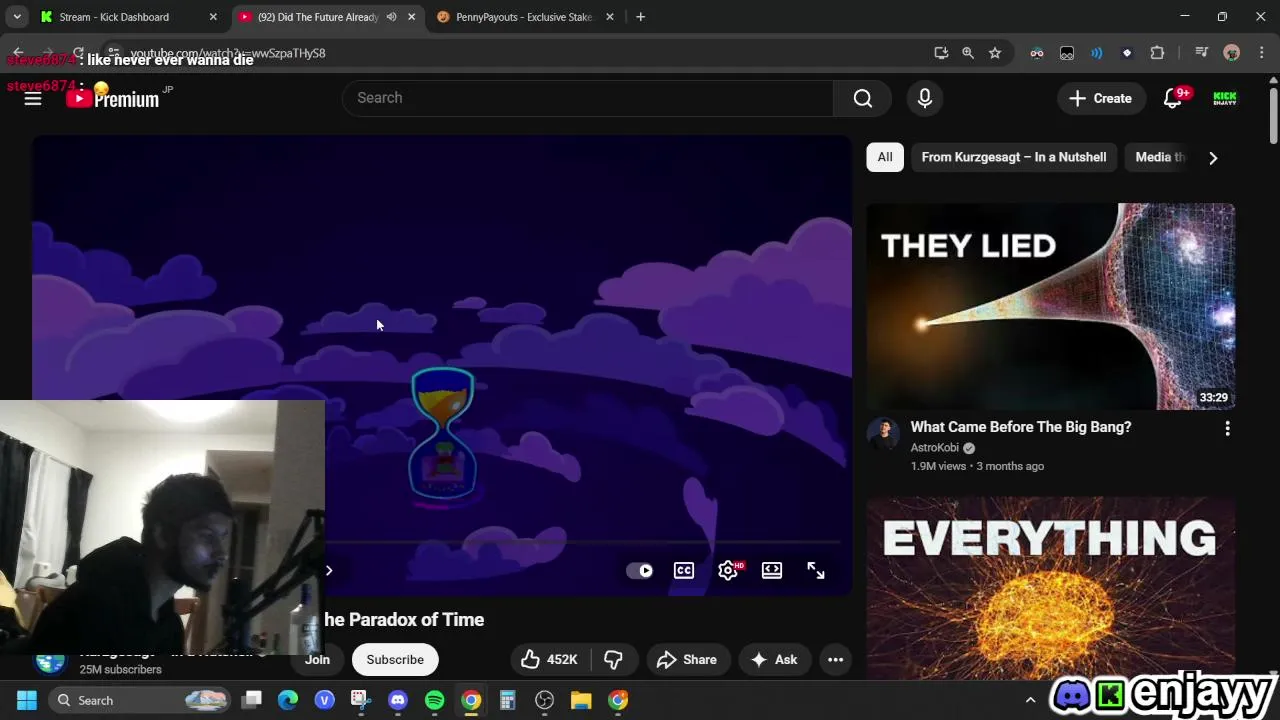The image size is (1280, 720).
Task: Click the search magnifier button
Action: click(x=862, y=98)
